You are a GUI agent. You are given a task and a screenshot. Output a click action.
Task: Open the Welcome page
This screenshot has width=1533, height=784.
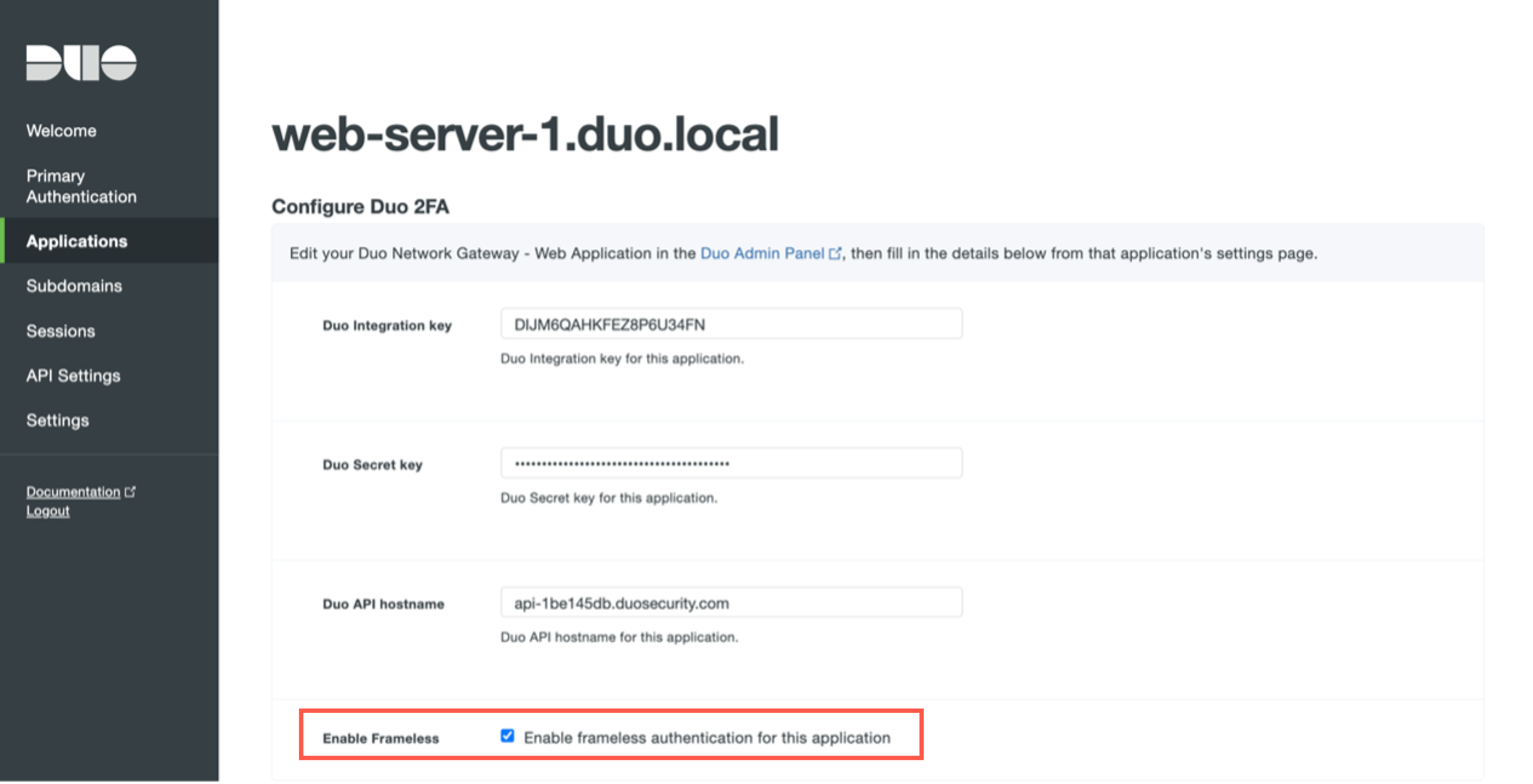pyautogui.click(x=61, y=130)
